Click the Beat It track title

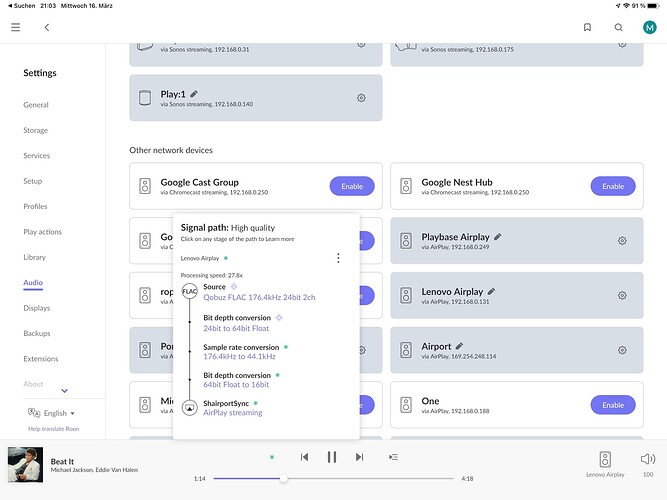coord(62,462)
